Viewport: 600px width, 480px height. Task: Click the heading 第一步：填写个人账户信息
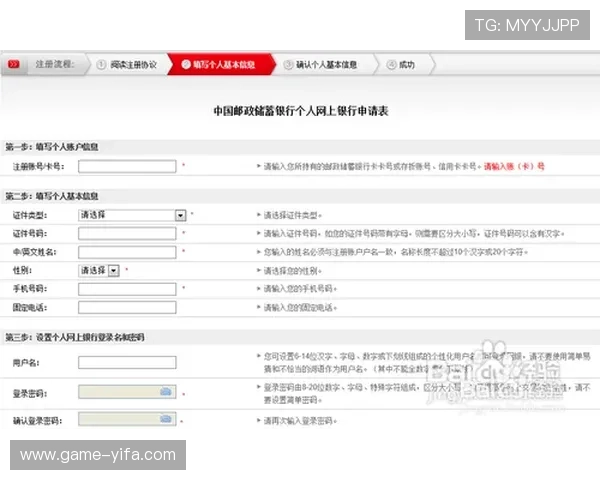pos(52,147)
